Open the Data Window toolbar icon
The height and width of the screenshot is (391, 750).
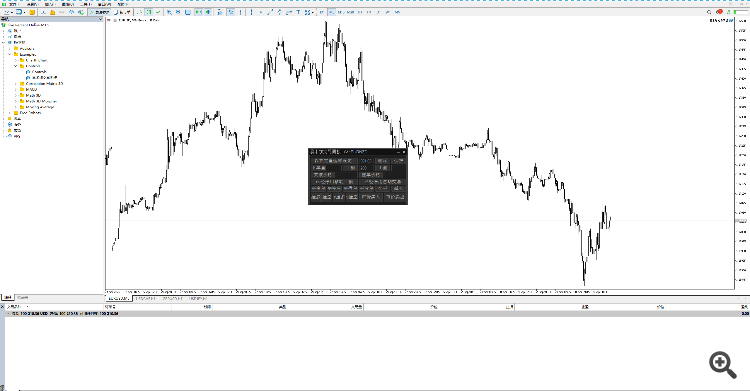coord(44,12)
